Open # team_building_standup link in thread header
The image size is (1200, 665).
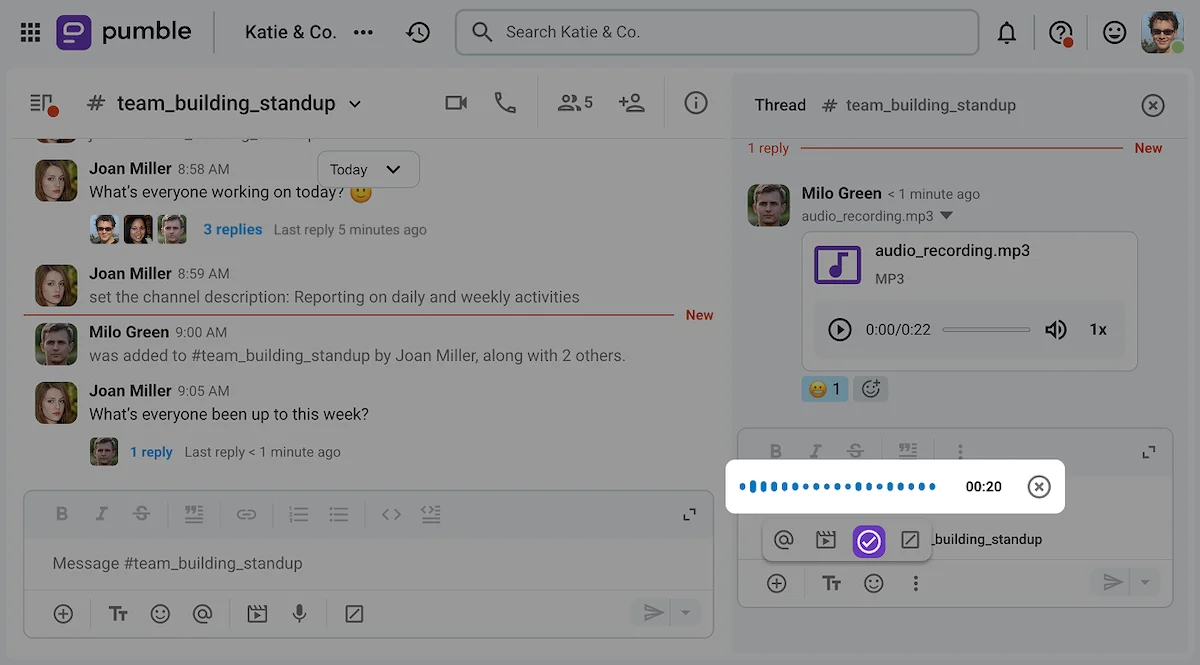coord(919,104)
